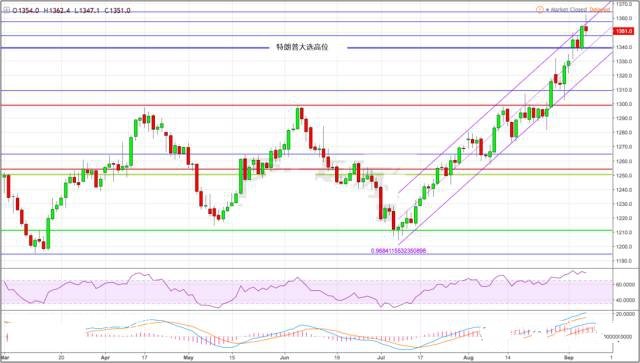Click the high price value H1362.4
The image size is (640, 363).
pyautogui.click(x=57, y=11)
